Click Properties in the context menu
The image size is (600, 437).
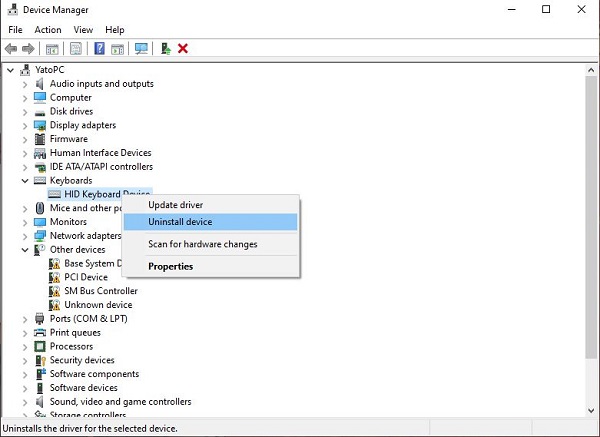(x=170, y=267)
